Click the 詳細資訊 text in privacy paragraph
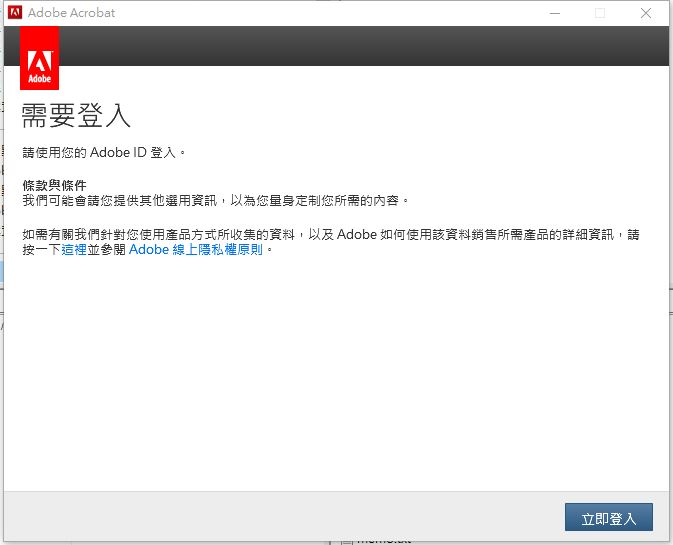 pos(592,235)
